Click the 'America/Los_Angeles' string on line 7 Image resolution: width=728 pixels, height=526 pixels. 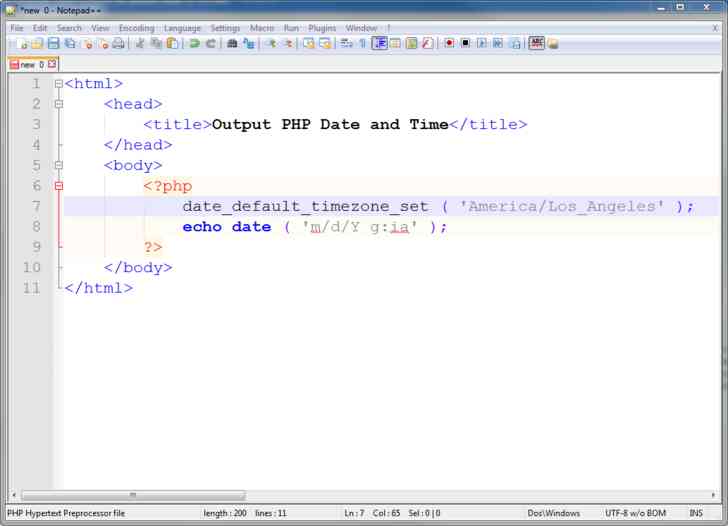pyautogui.click(x=561, y=206)
